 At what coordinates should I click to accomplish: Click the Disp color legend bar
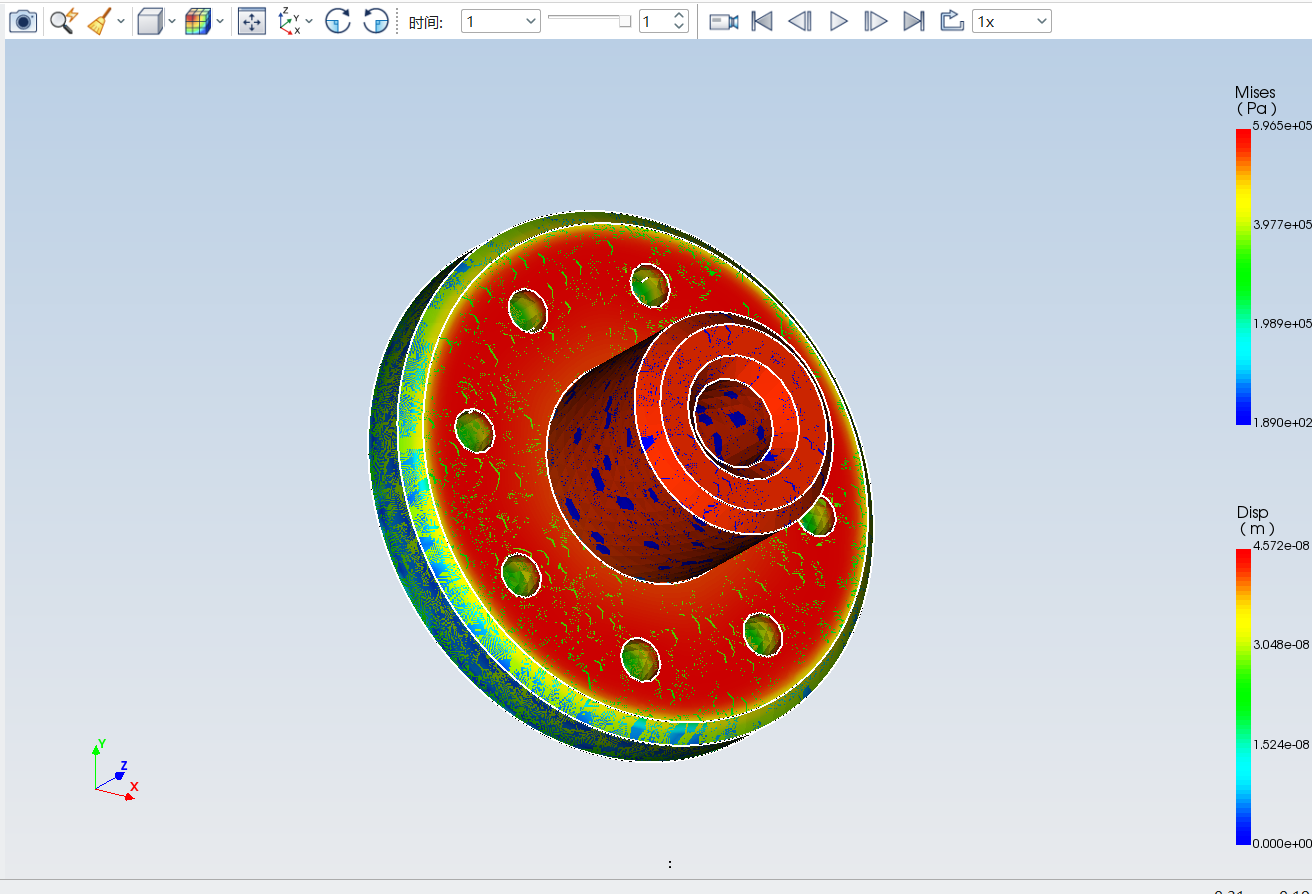tap(1243, 697)
